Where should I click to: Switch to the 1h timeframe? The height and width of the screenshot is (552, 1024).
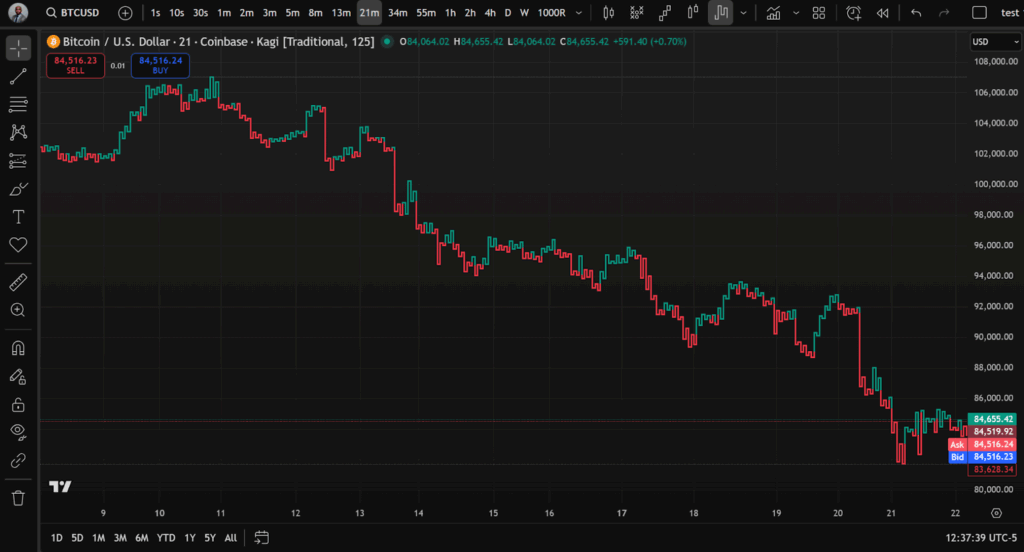coord(450,13)
